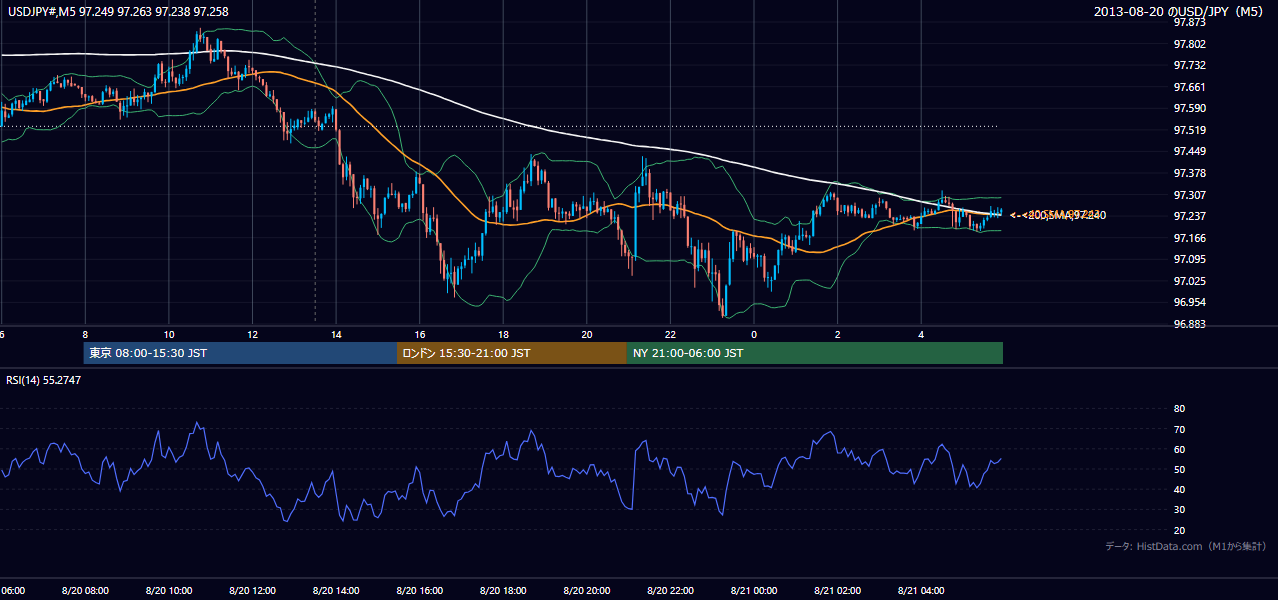The height and width of the screenshot is (600, 1278).
Task: Click RSI axis level 30
Action: point(1179,510)
